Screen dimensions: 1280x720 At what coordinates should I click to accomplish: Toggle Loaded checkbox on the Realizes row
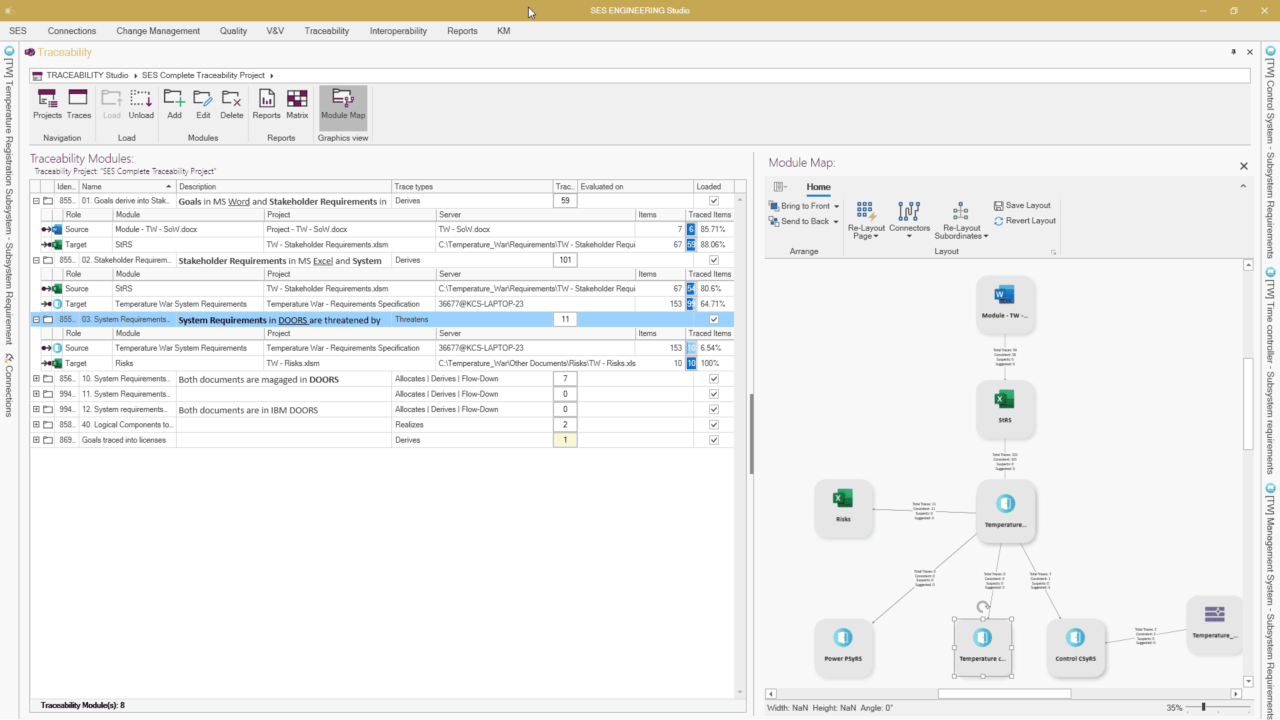(x=713, y=424)
